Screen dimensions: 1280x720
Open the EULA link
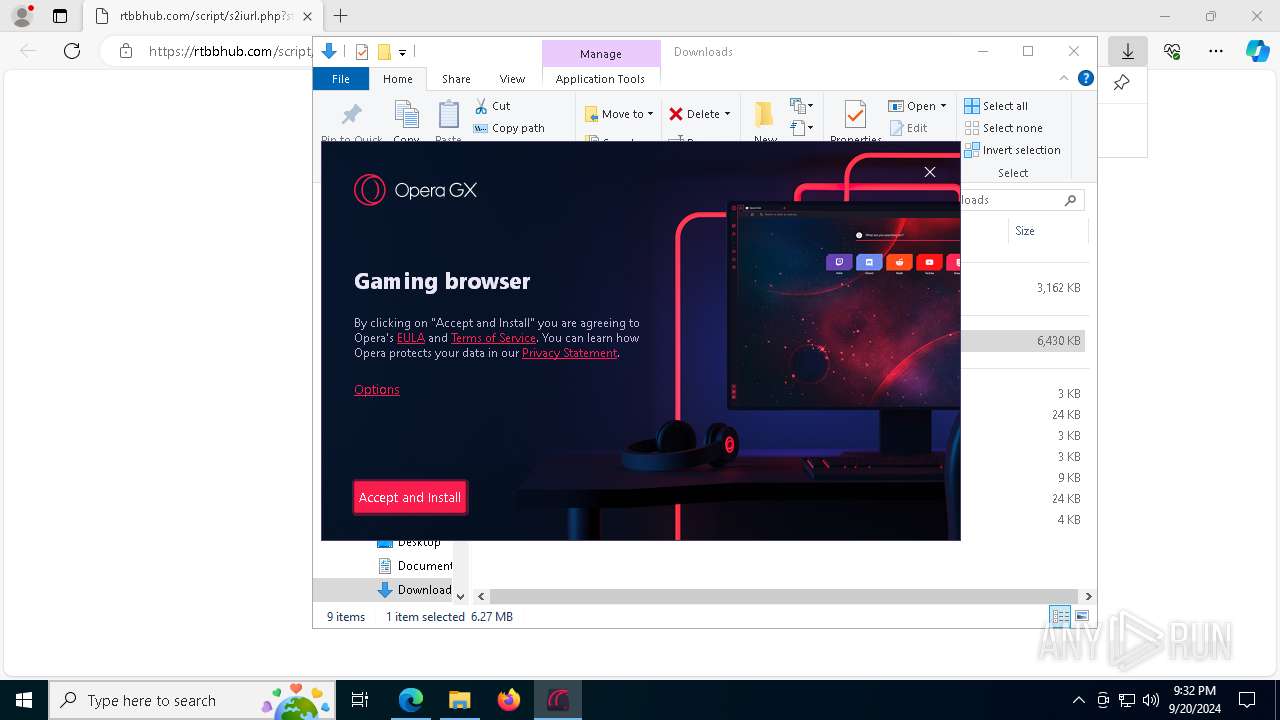point(411,338)
